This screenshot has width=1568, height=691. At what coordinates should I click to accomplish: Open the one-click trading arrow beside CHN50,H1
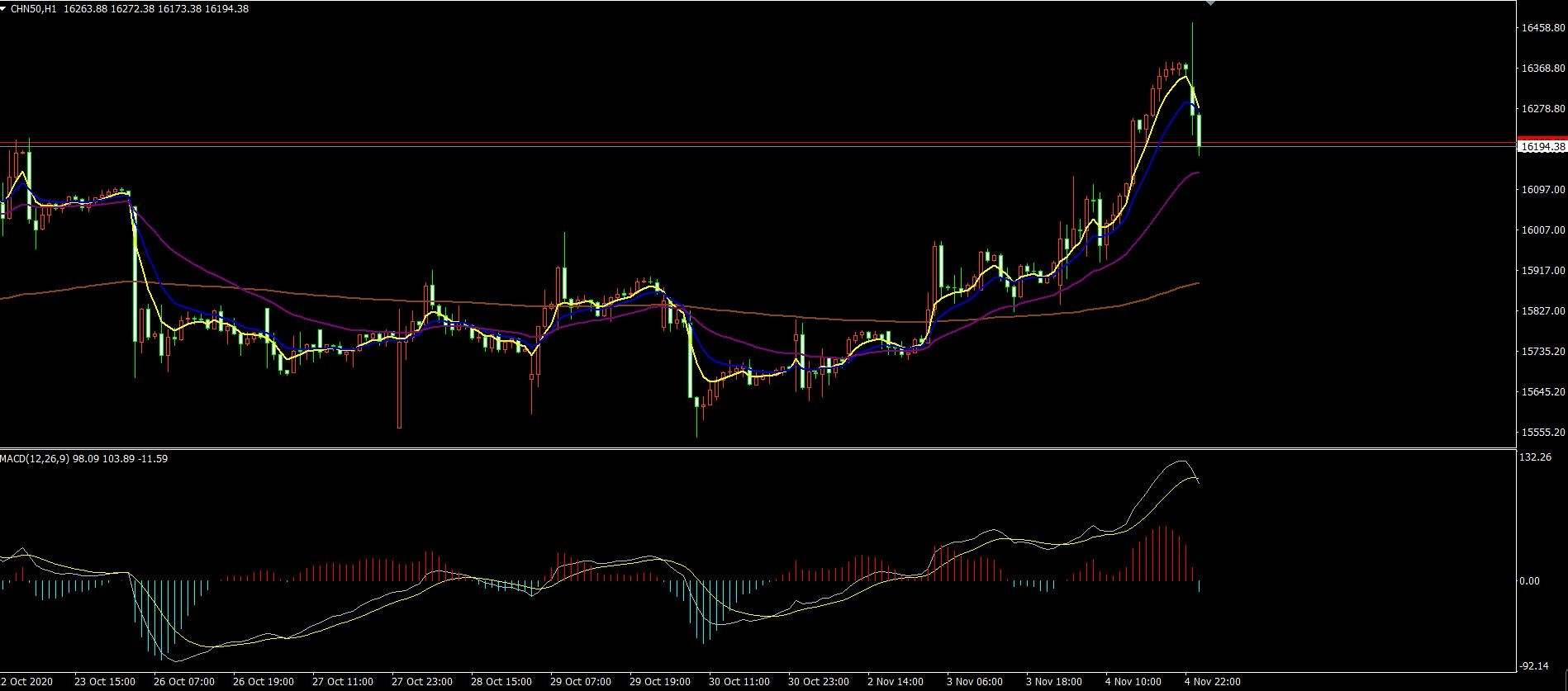coord(4,8)
